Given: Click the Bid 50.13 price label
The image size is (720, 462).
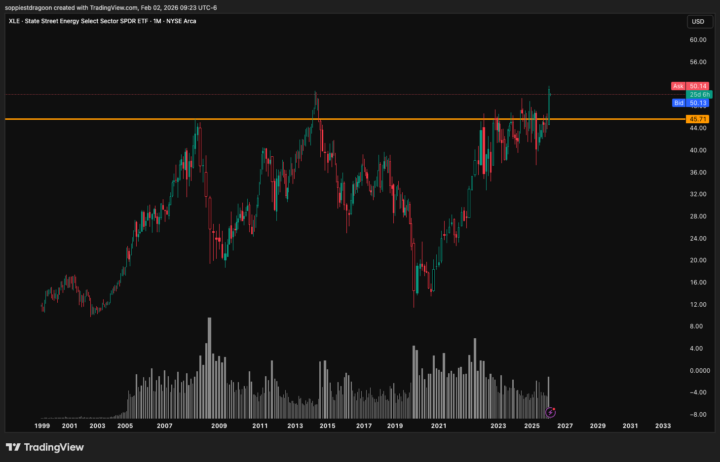Looking at the screenshot, I should pyautogui.click(x=690, y=103).
